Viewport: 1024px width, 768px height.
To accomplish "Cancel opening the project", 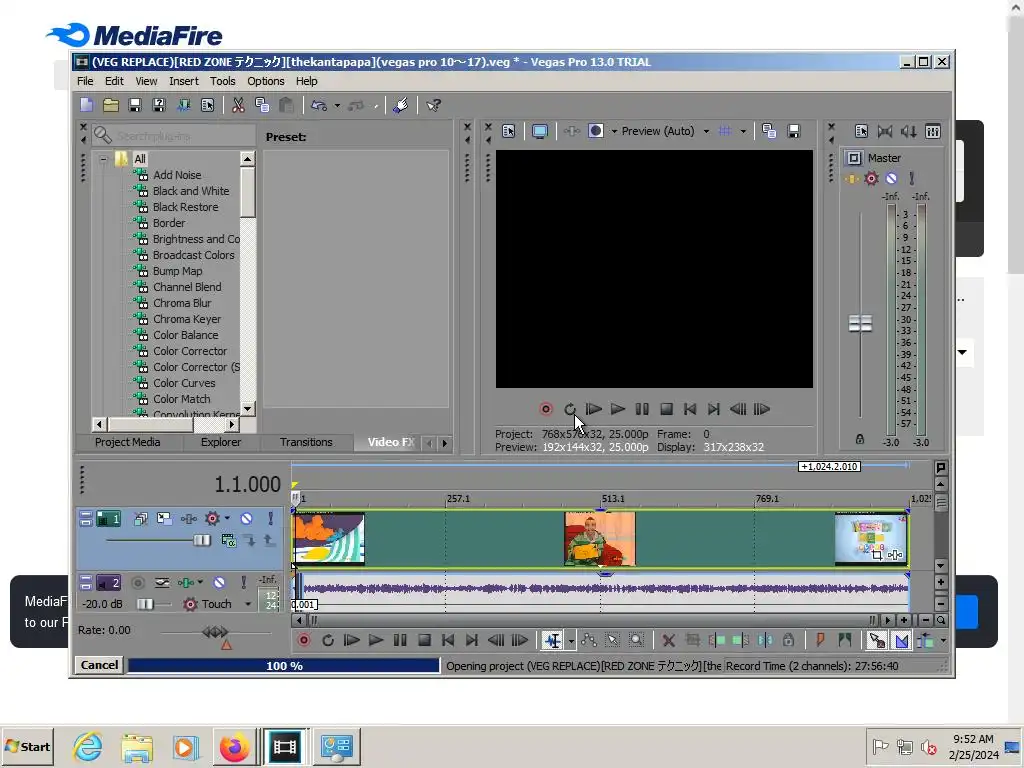I will tap(99, 665).
